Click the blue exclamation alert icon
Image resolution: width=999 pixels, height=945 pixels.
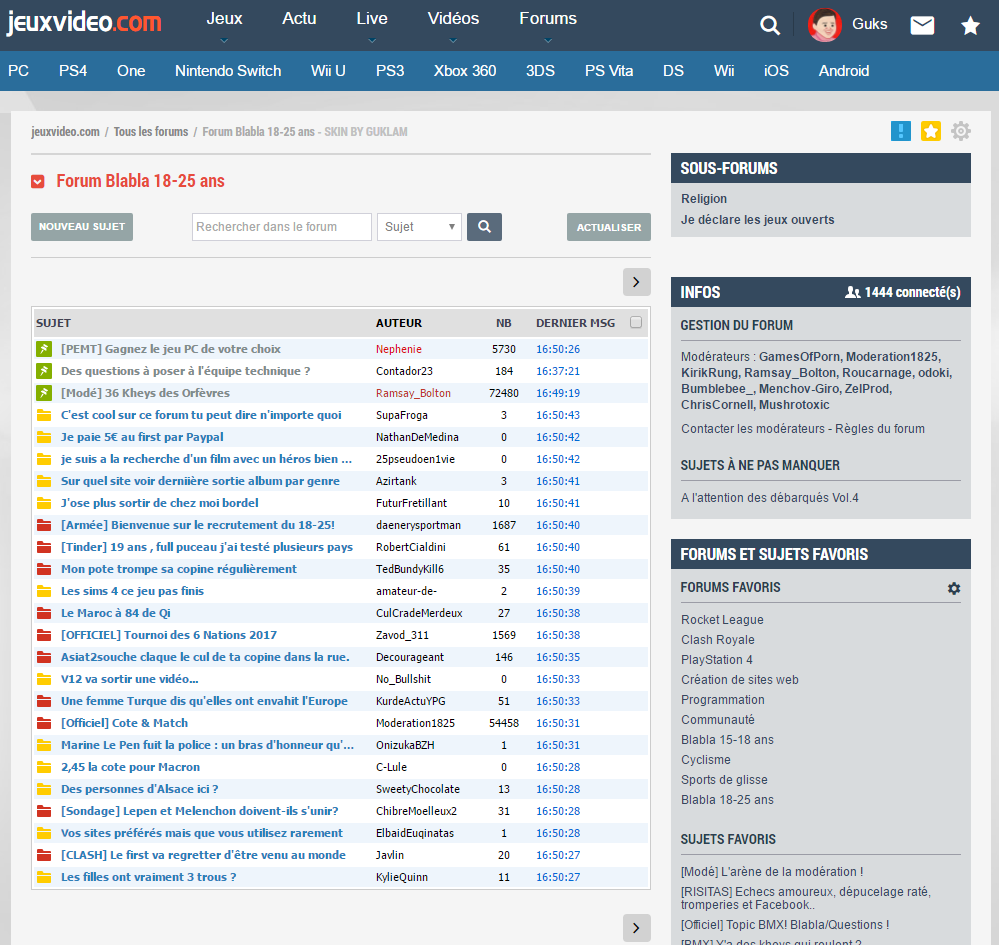coord(900,131)
